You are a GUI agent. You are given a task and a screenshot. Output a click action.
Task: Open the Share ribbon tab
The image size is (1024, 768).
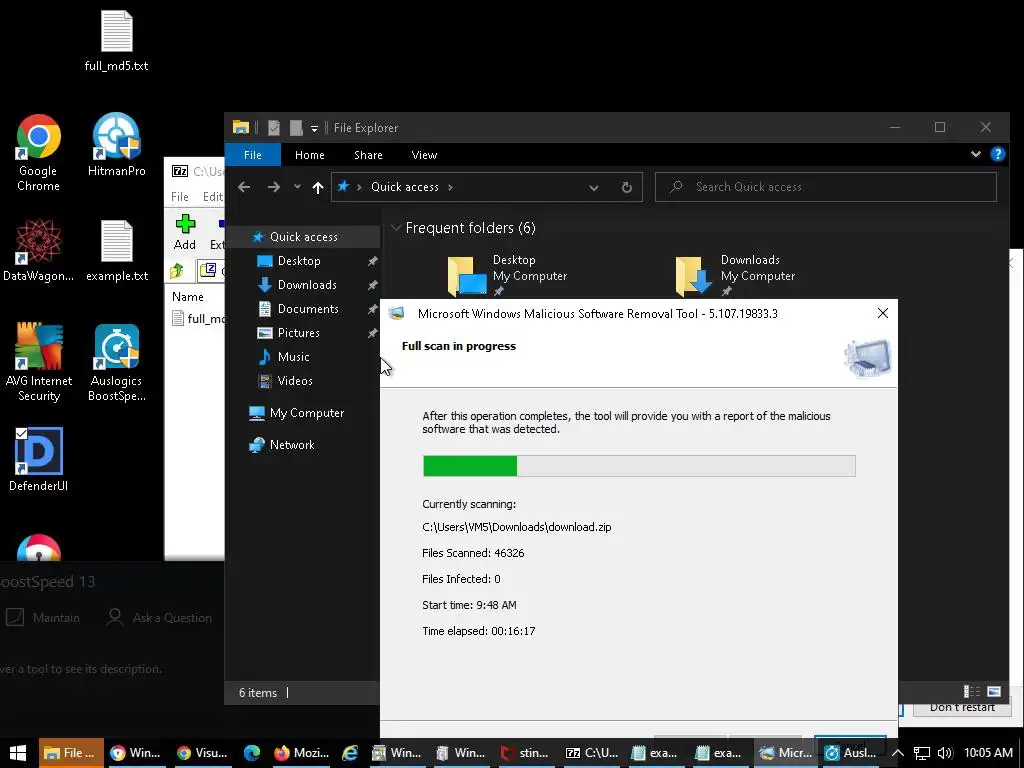368,155
